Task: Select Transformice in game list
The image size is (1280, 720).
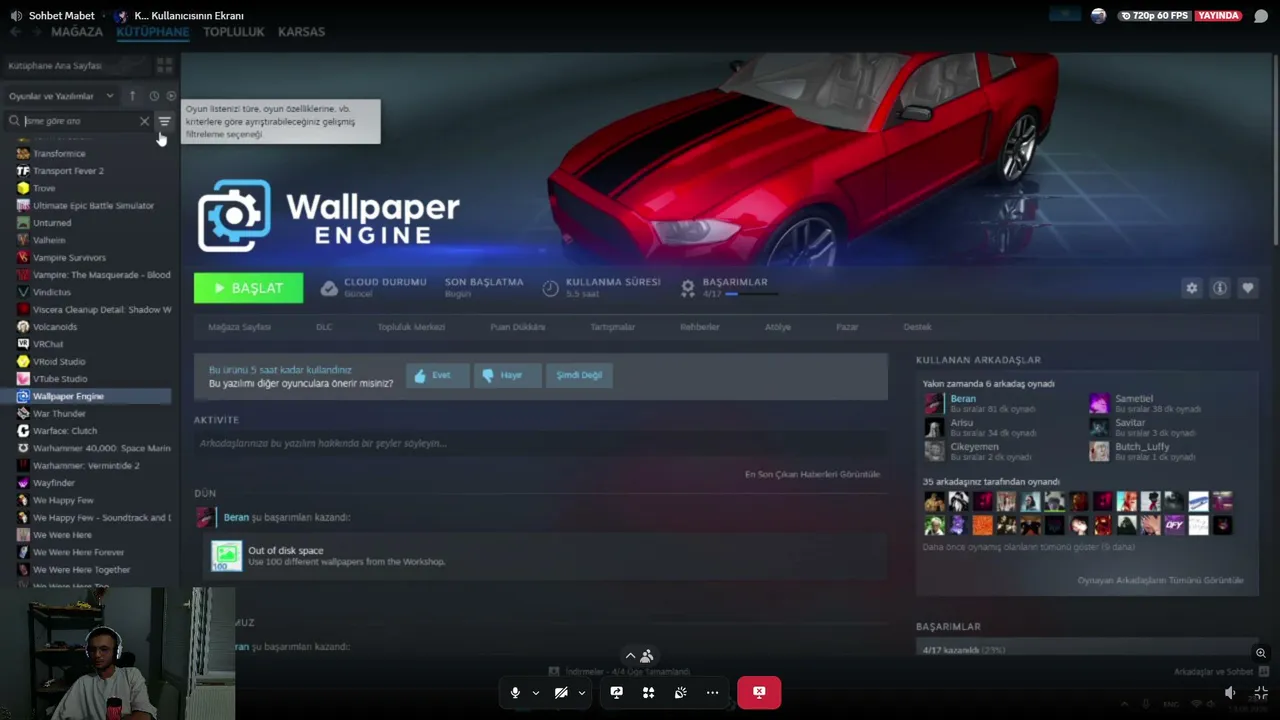Action: click(59, 154)
